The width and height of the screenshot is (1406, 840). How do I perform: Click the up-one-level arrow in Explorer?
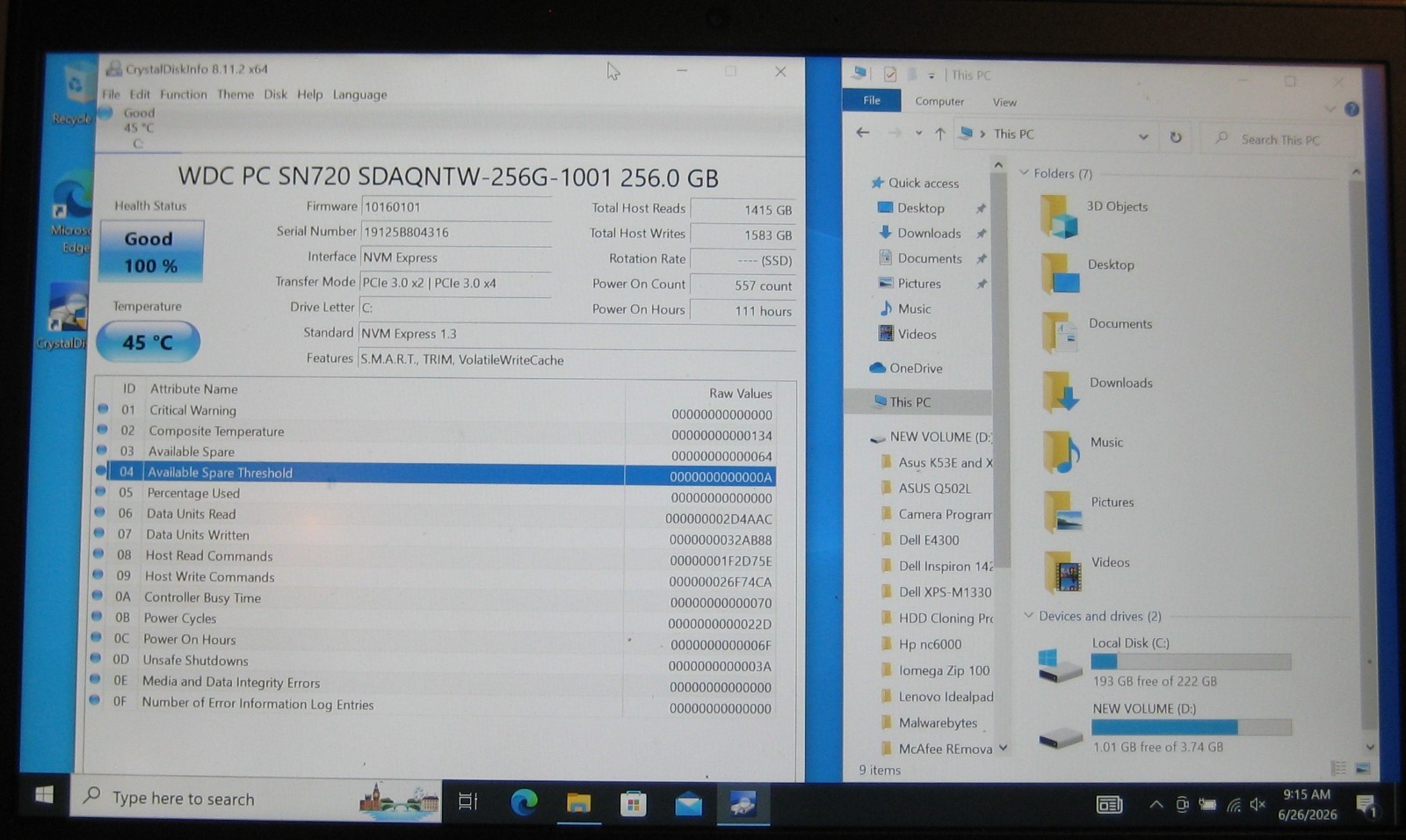click(940, 134)
